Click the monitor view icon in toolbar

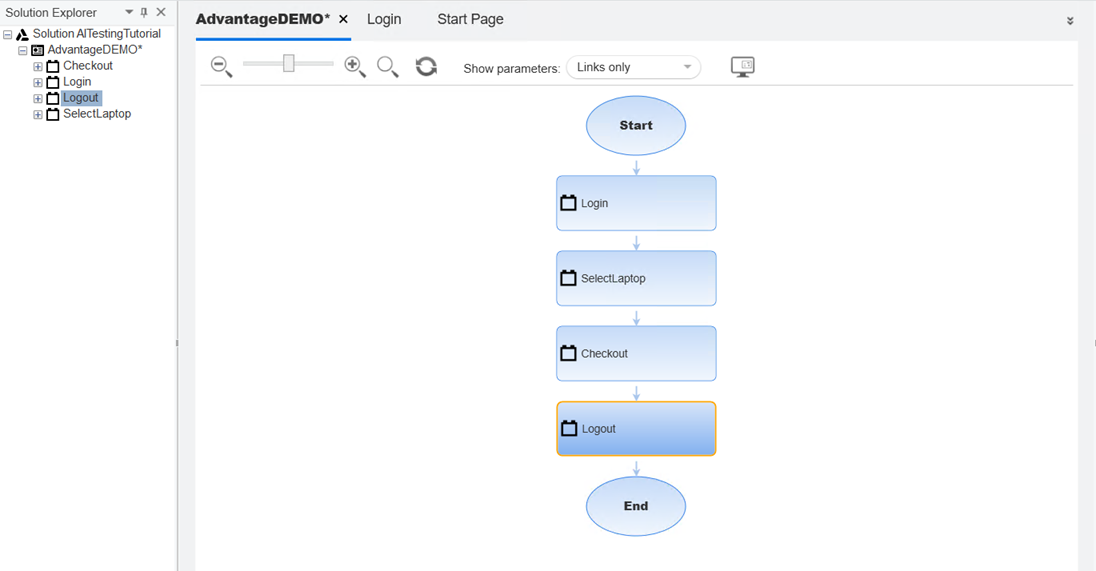coord(742,67)
